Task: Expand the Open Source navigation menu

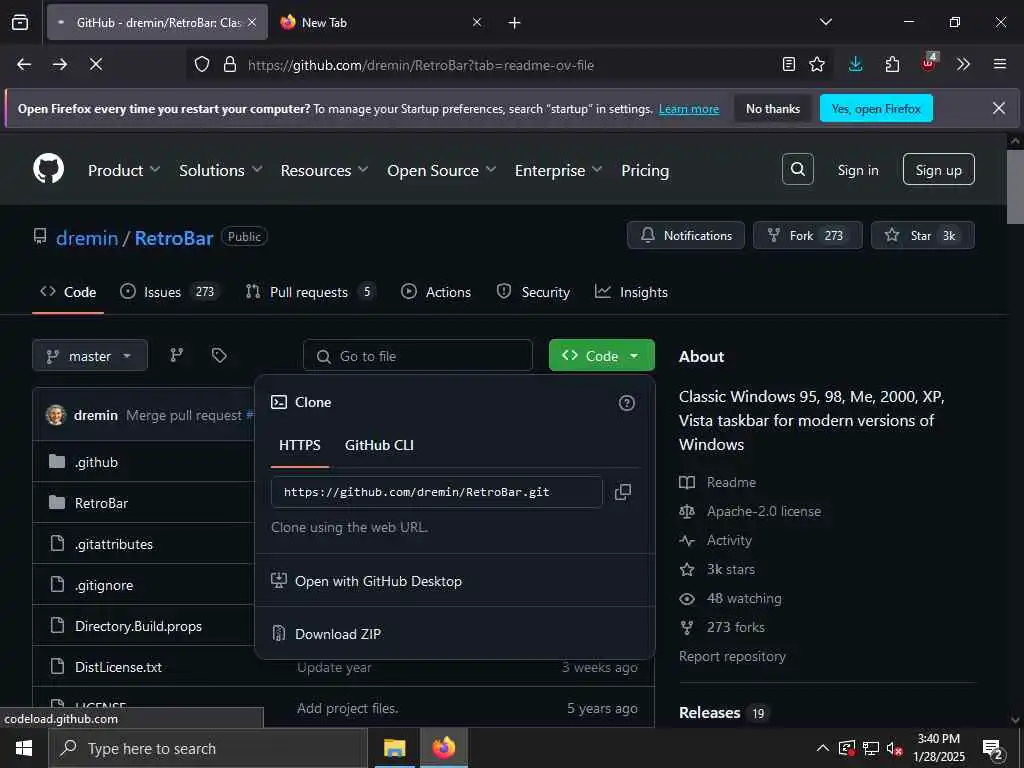Action: (x=441, y=170)
